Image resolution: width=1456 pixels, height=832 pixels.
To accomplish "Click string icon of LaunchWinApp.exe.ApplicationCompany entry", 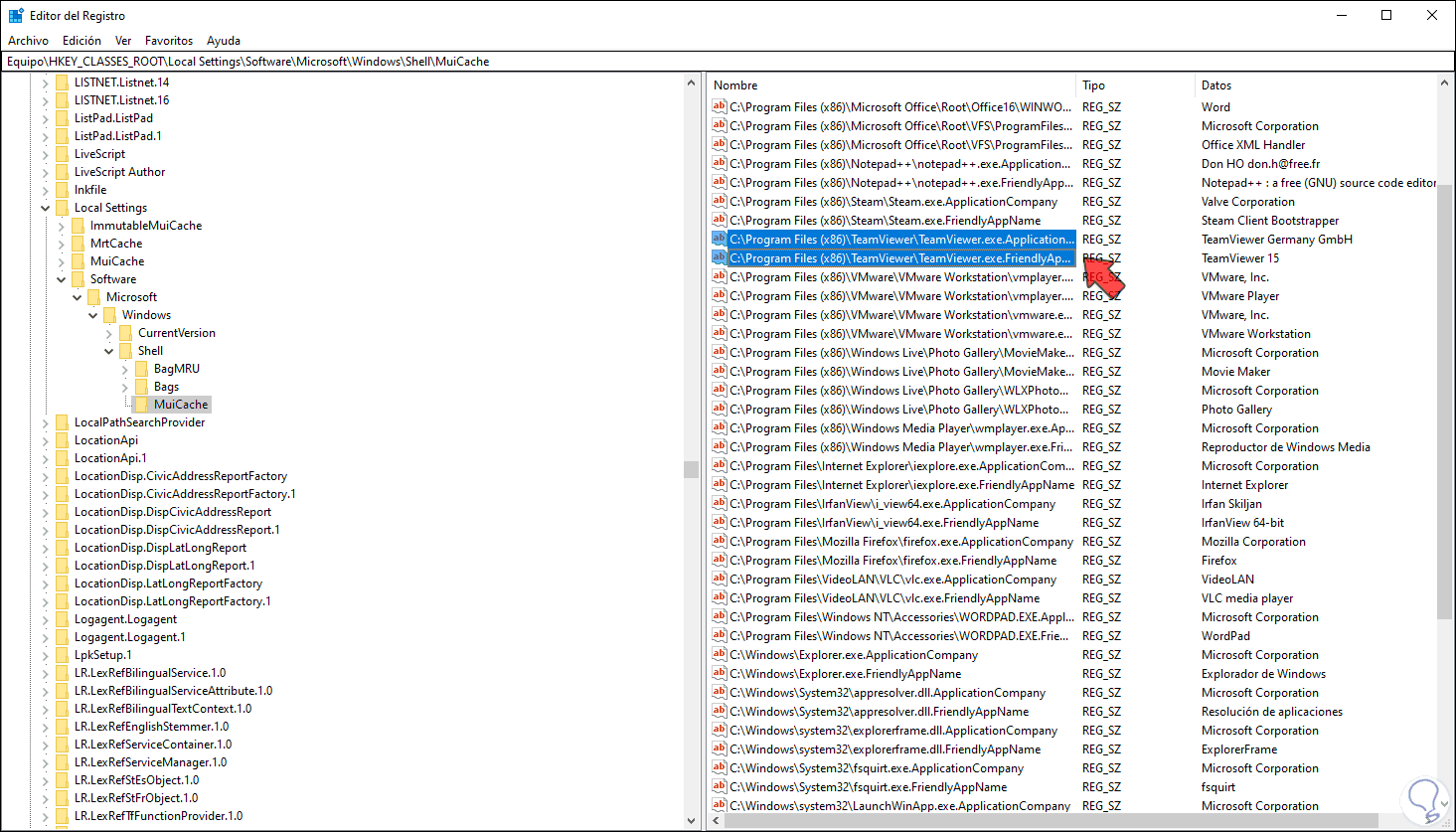I will point(720,805).
